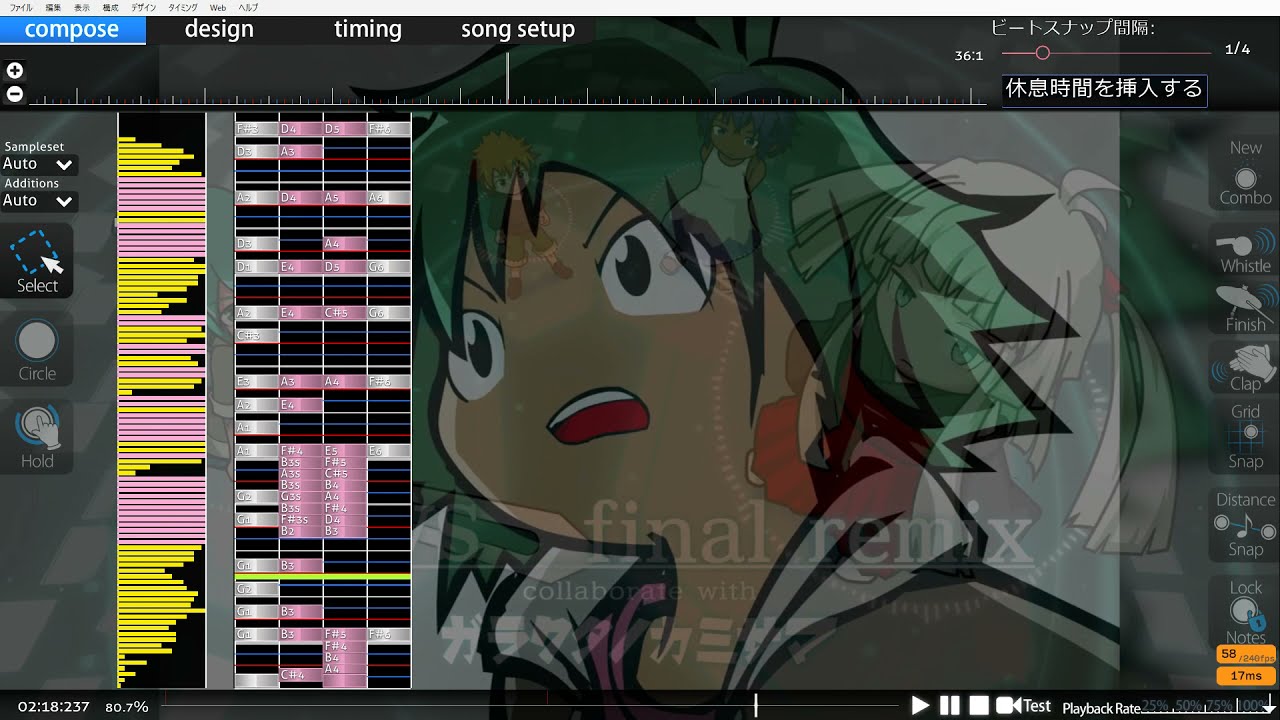Open the Web menu
This screenshot has height=720, width=1280.
pyautogui.click(x=217, y=7)
